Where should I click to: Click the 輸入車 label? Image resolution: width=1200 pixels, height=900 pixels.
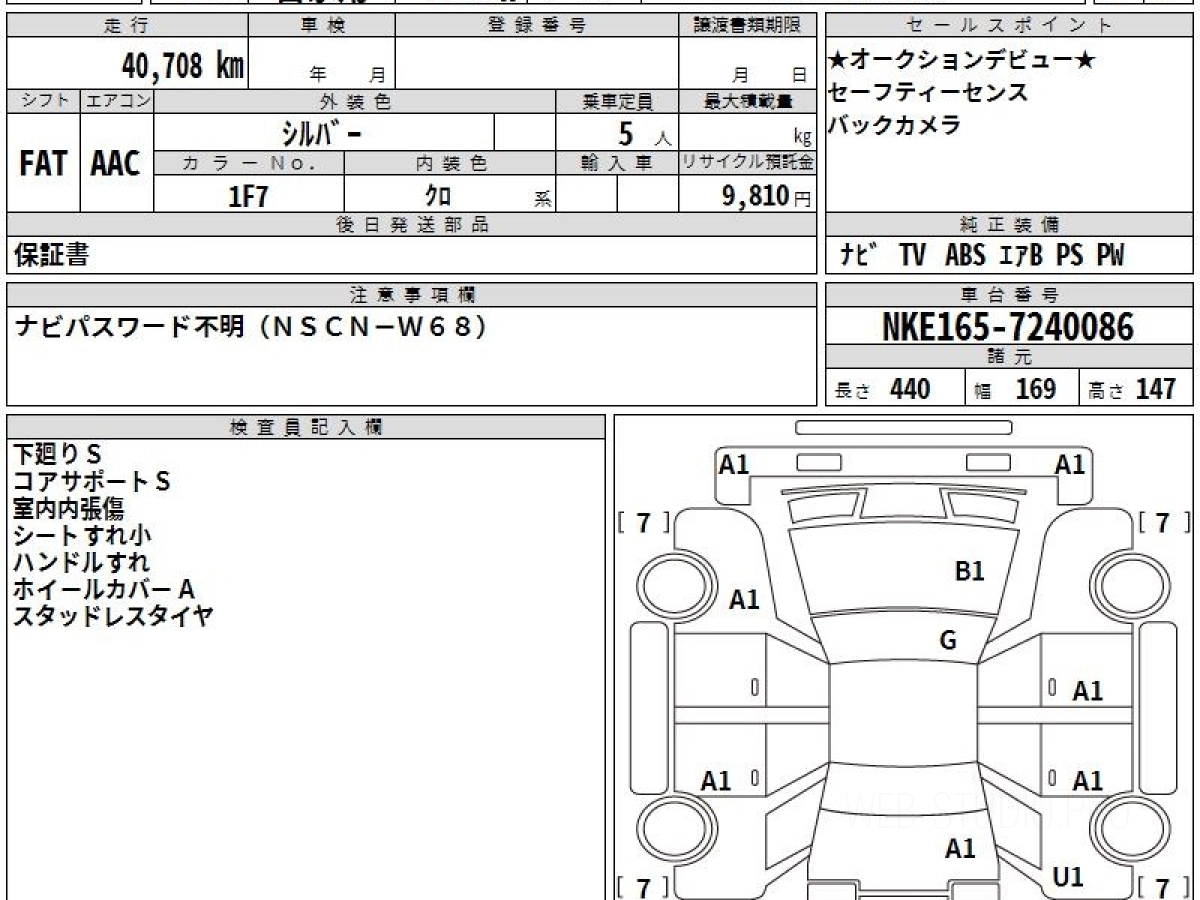click(617, 163)
